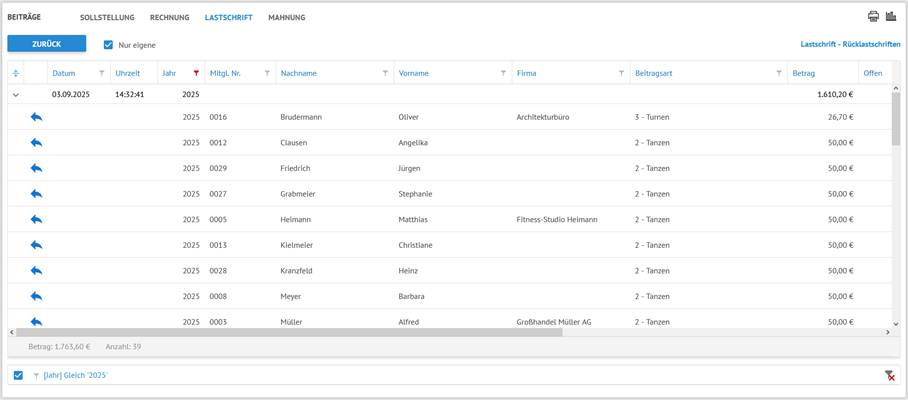Switch to the Mahnung tab
Screen dimensions: 908x400
coord(287,18)
